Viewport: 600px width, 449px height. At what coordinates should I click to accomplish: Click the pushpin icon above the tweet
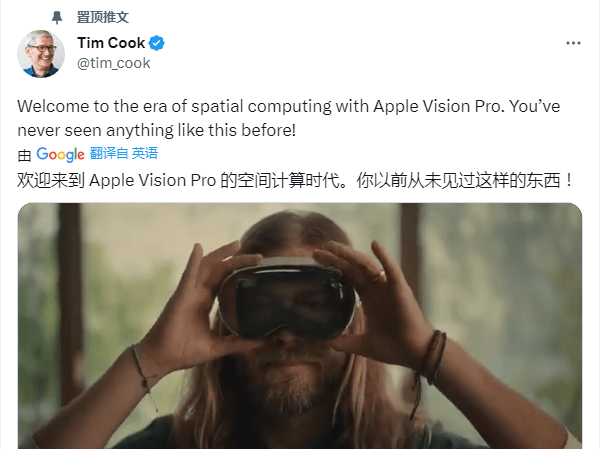tap(57, 17)
